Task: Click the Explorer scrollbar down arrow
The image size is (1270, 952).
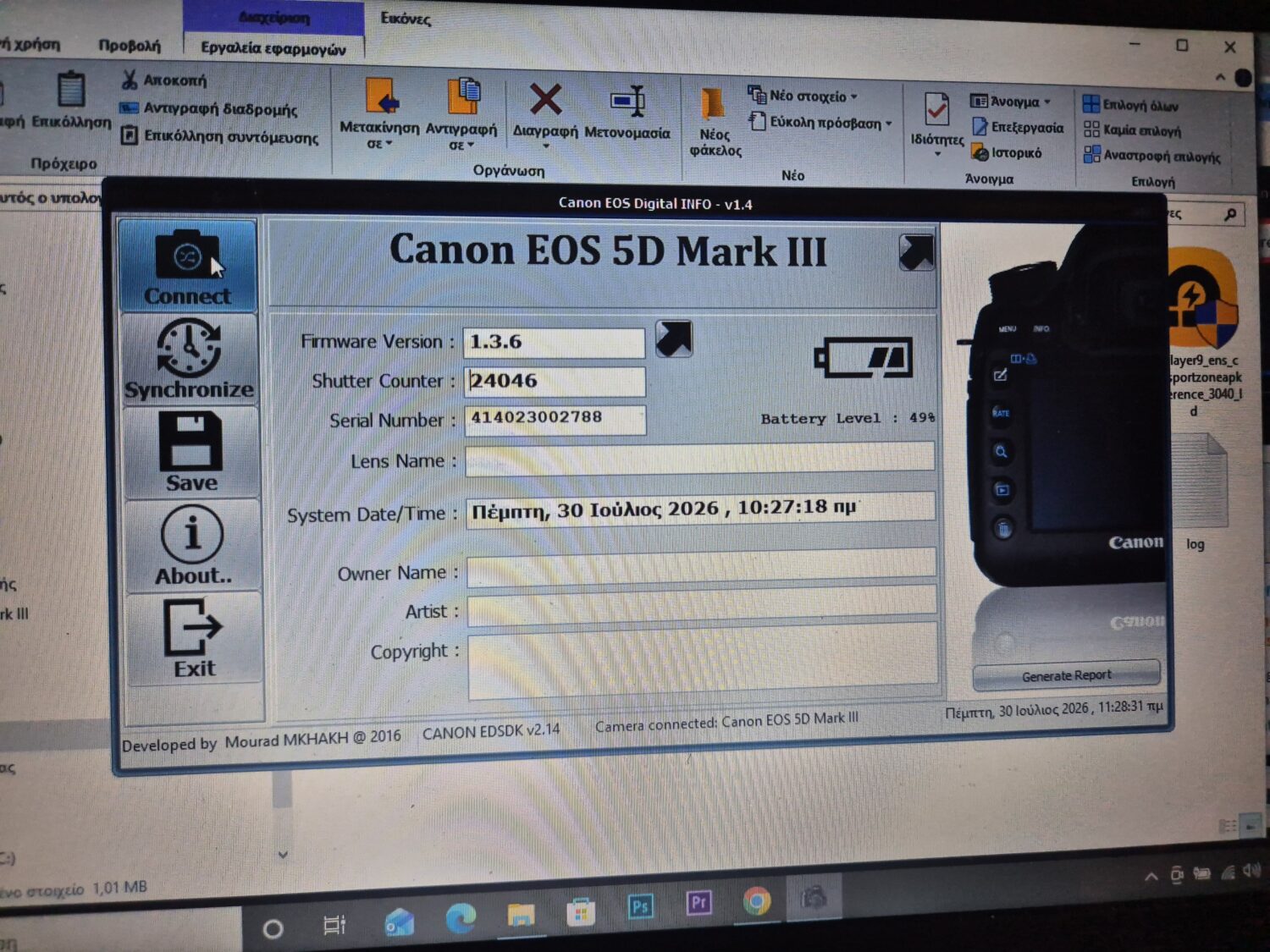Action: (283, 855)
